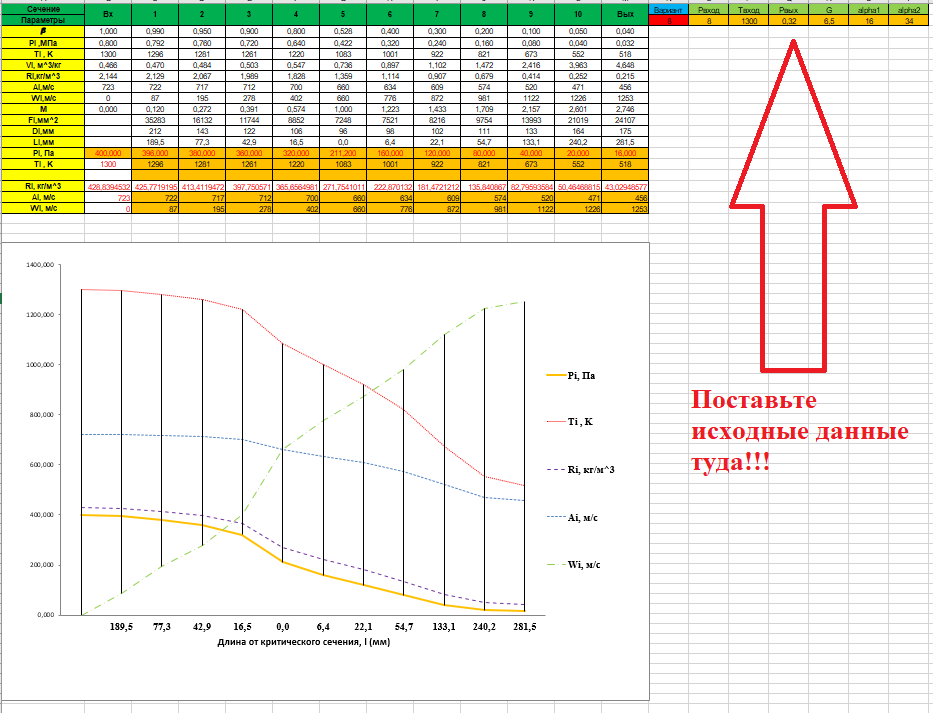Click the "Вх" section column header

tap(108, 14)
